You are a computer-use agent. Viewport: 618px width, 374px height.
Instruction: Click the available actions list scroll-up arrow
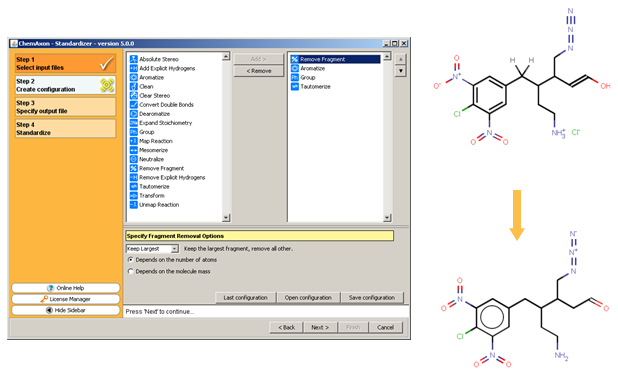tap(226, 56)
